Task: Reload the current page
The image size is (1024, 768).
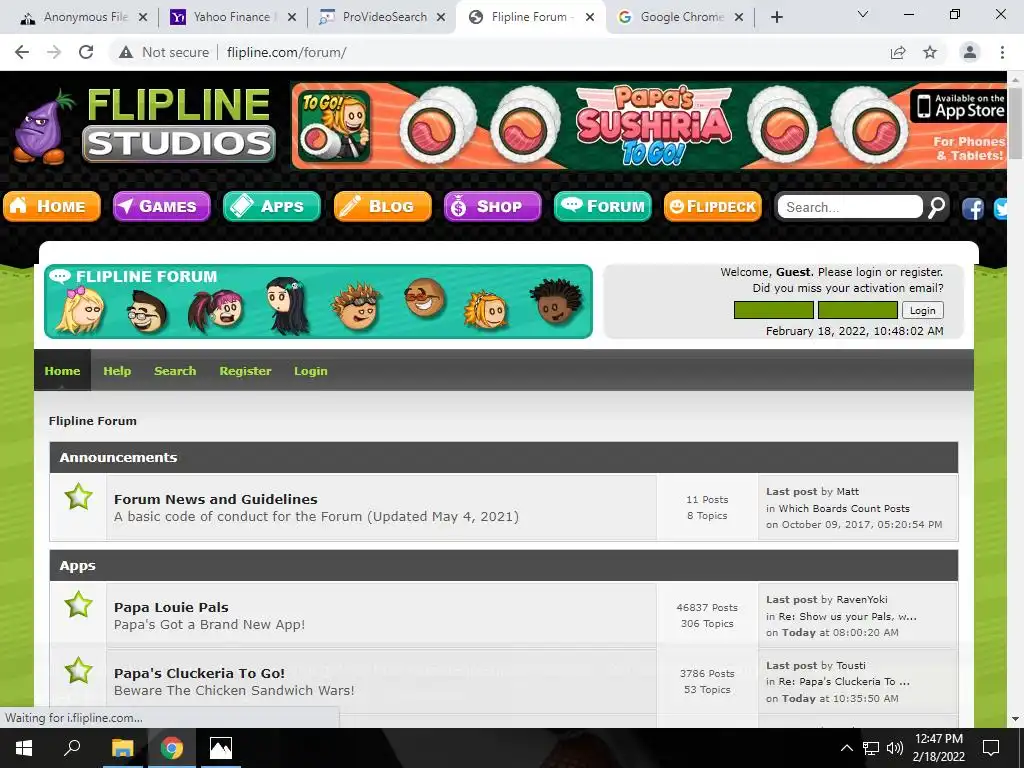Action: 86,52
